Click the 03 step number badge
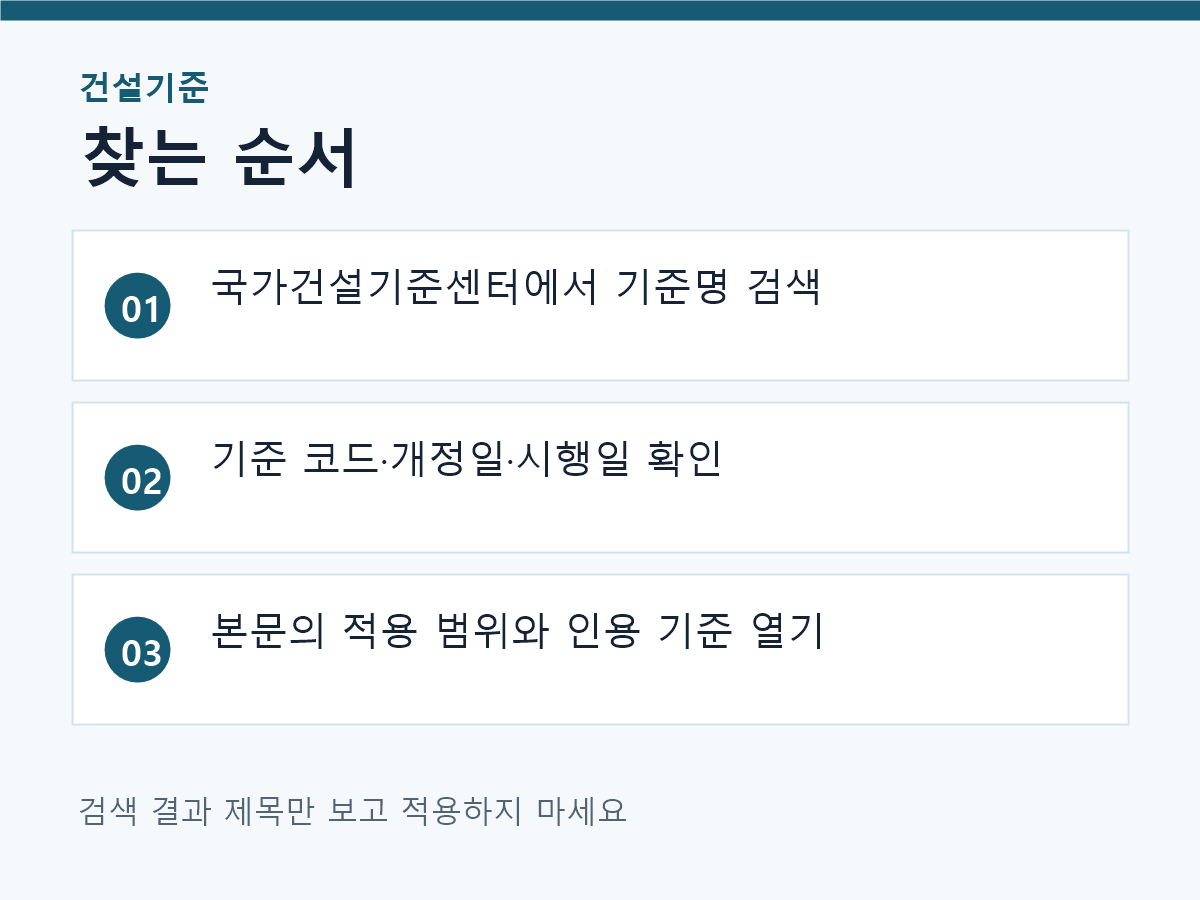 pos(138,650)
